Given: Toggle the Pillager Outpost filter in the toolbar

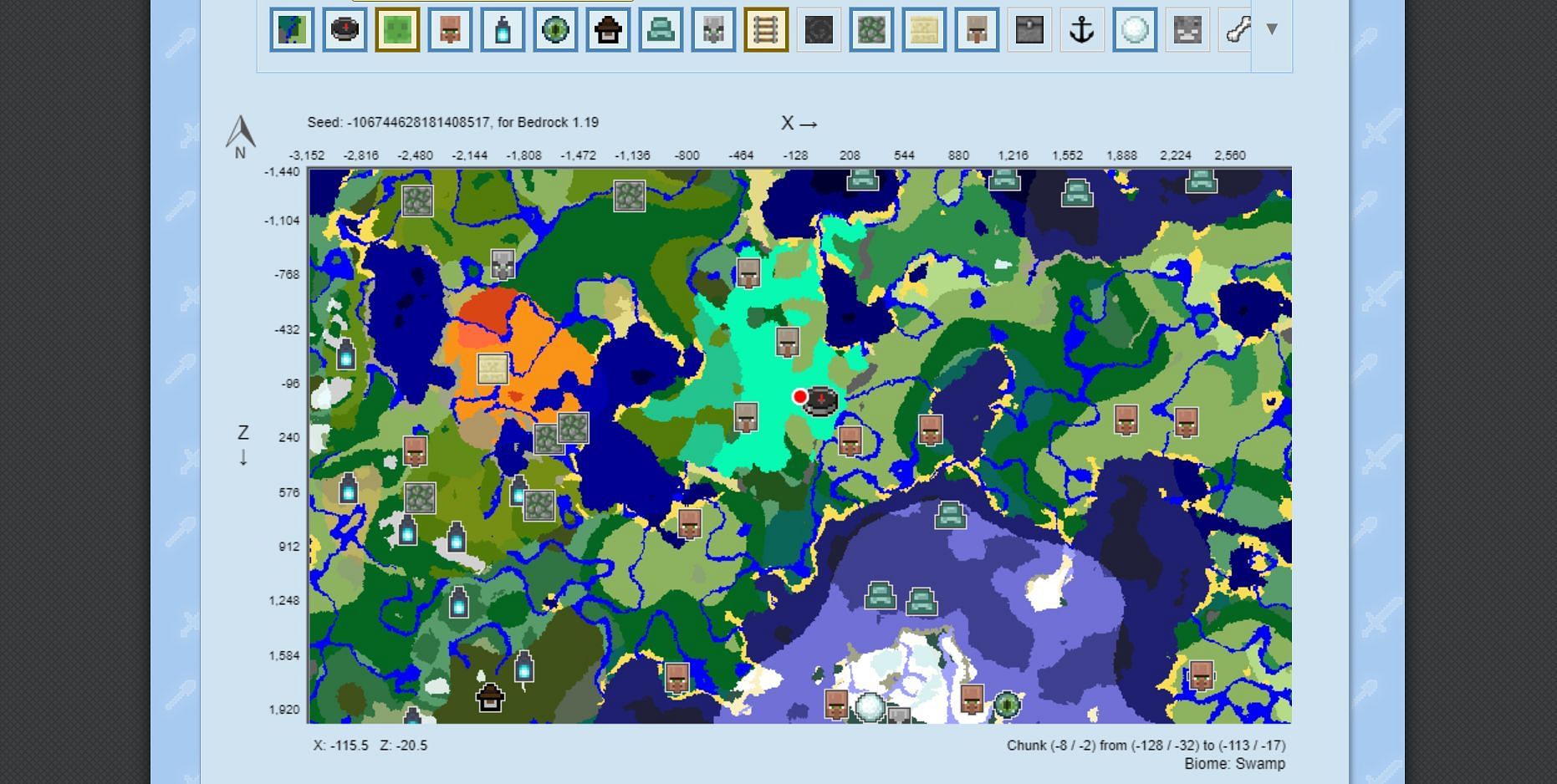Looking at the screenshot, I should click(713, 30).
